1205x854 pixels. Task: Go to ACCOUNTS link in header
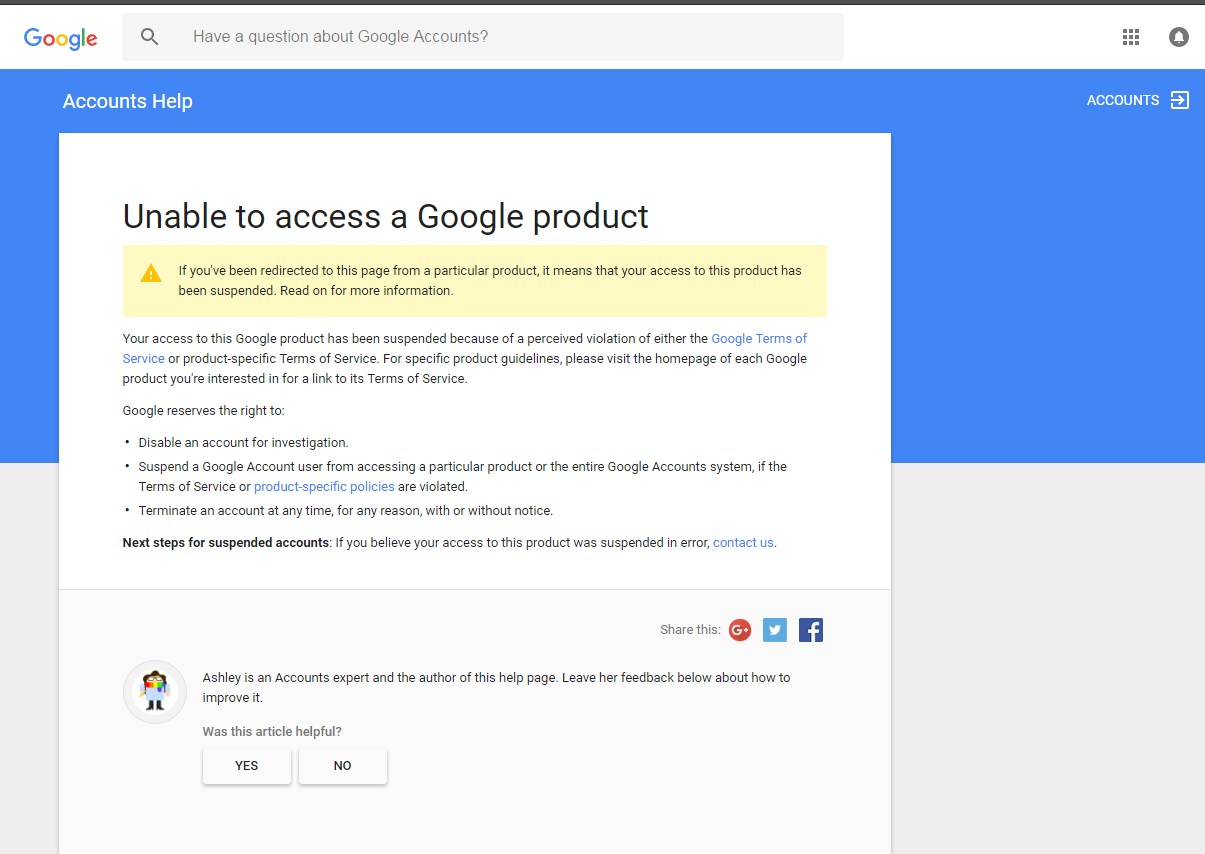point(1123,100)
